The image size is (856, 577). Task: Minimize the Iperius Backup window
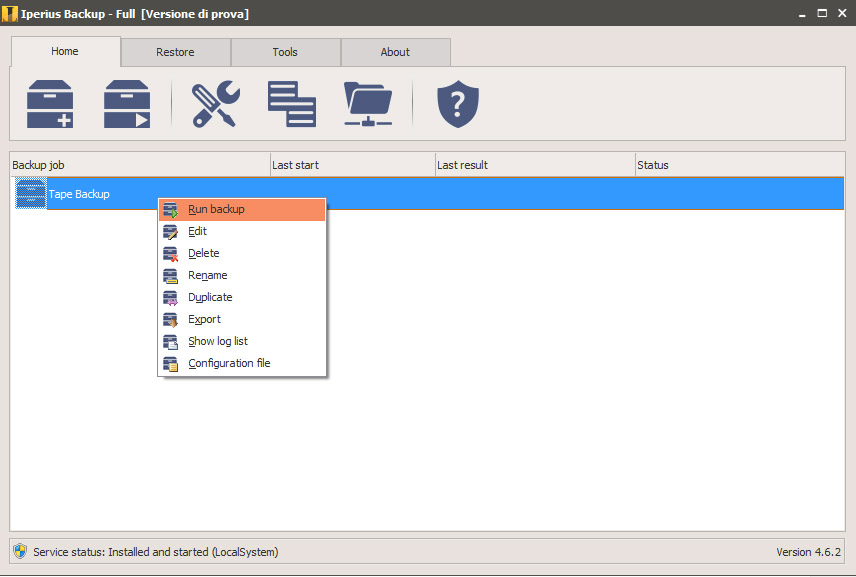pyautogui.click(x=802, y=14)
